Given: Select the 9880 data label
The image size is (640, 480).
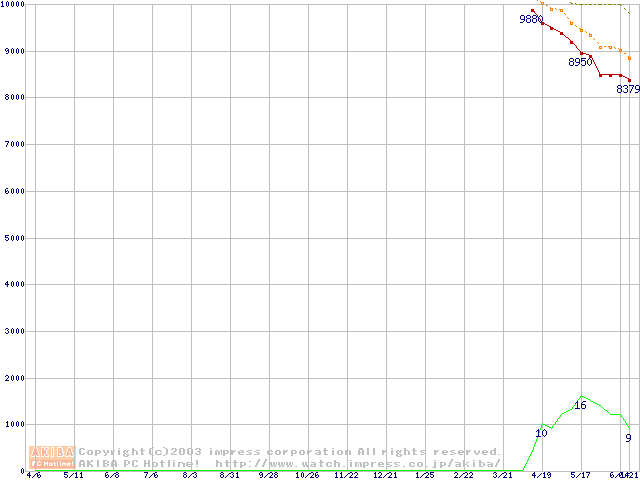Looking at the screenshot, I should pos(531,19).
